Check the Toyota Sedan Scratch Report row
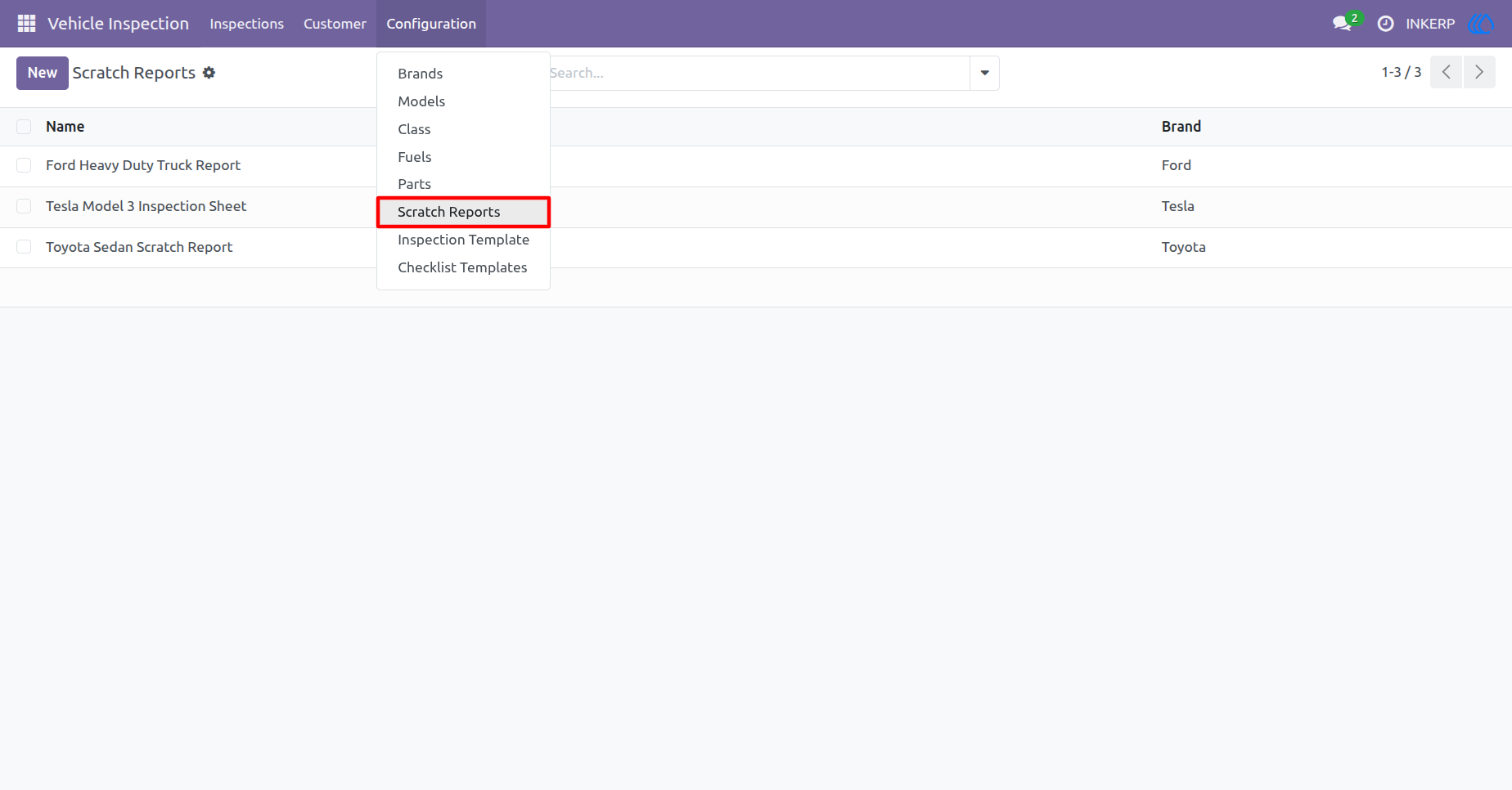This screenshot has width=1512, height=790. point(24,247)
